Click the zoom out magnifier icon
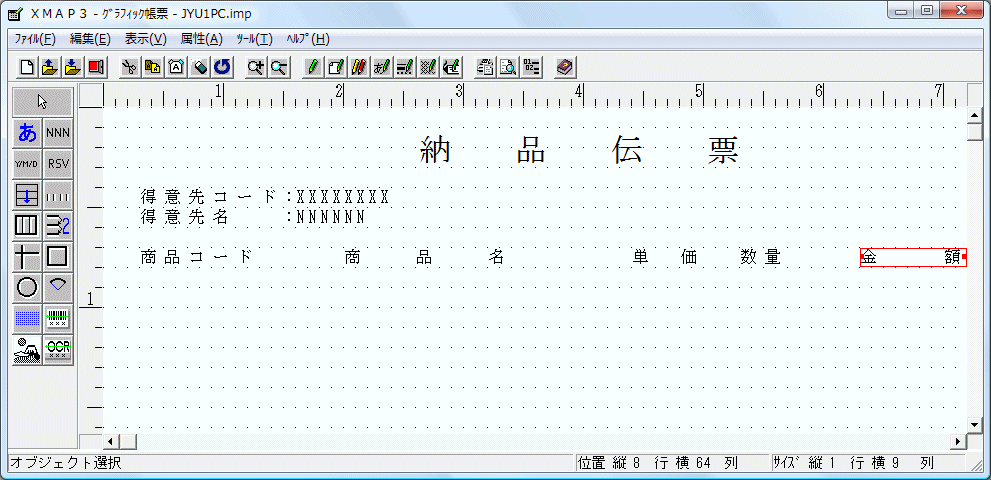The width and height of the screenshot is (991, 480). (x=279, y=66)
